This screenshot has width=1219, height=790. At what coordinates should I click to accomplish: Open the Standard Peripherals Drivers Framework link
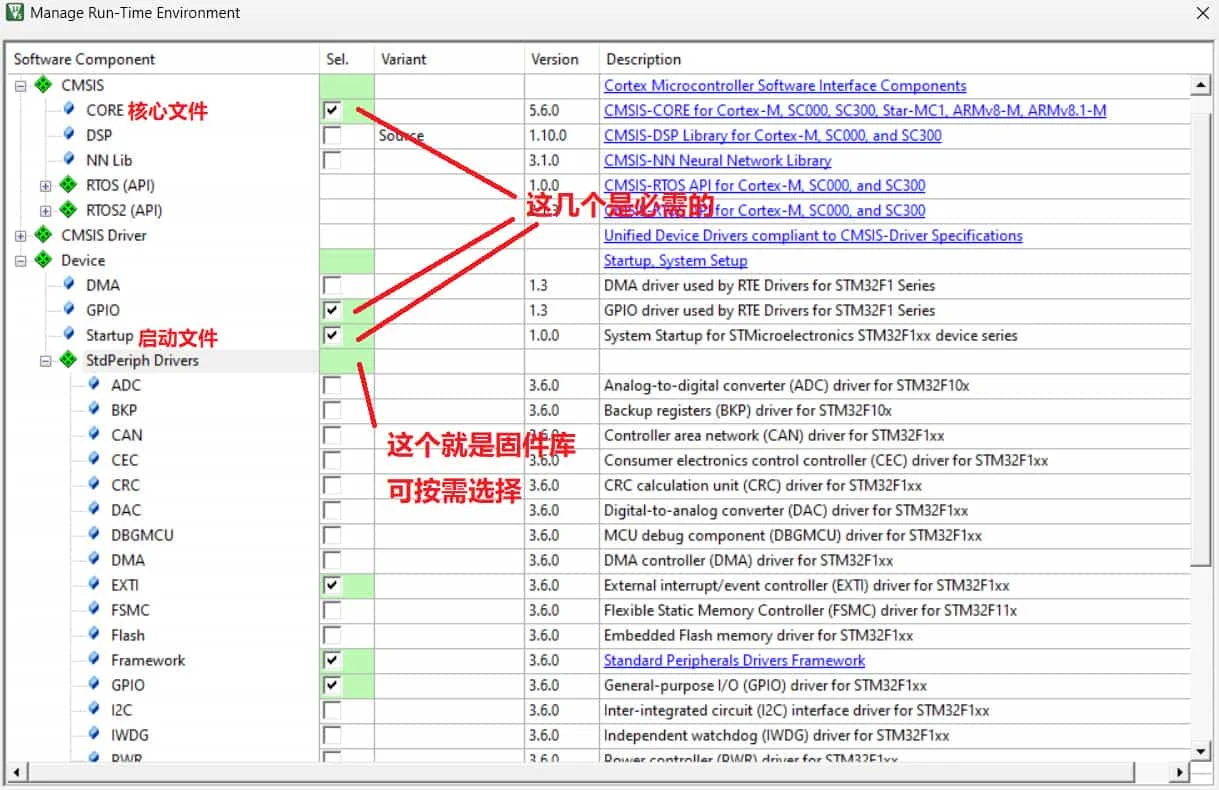click(734, 661)
